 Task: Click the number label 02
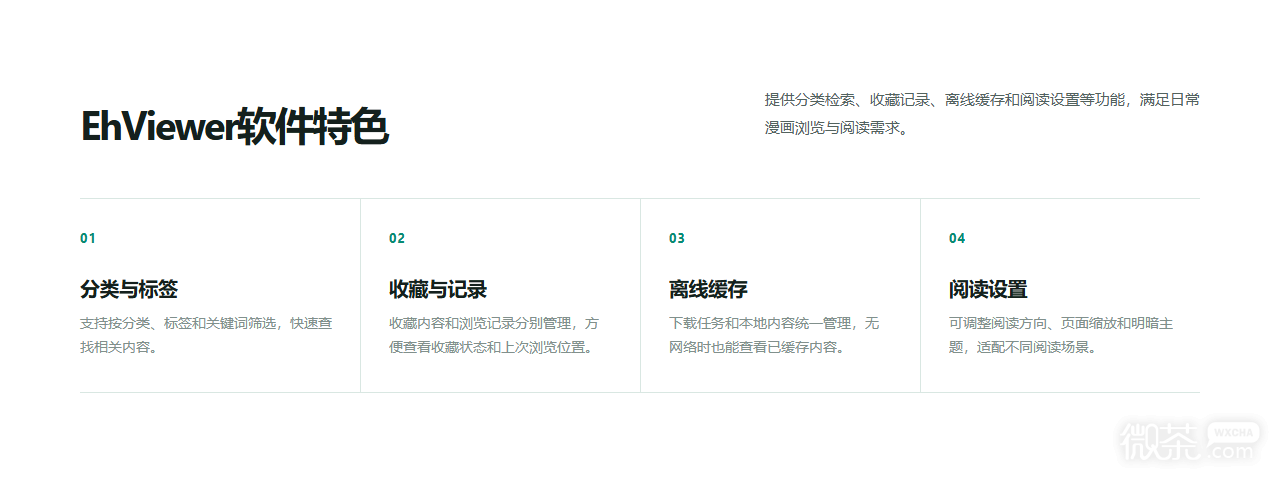397,238
